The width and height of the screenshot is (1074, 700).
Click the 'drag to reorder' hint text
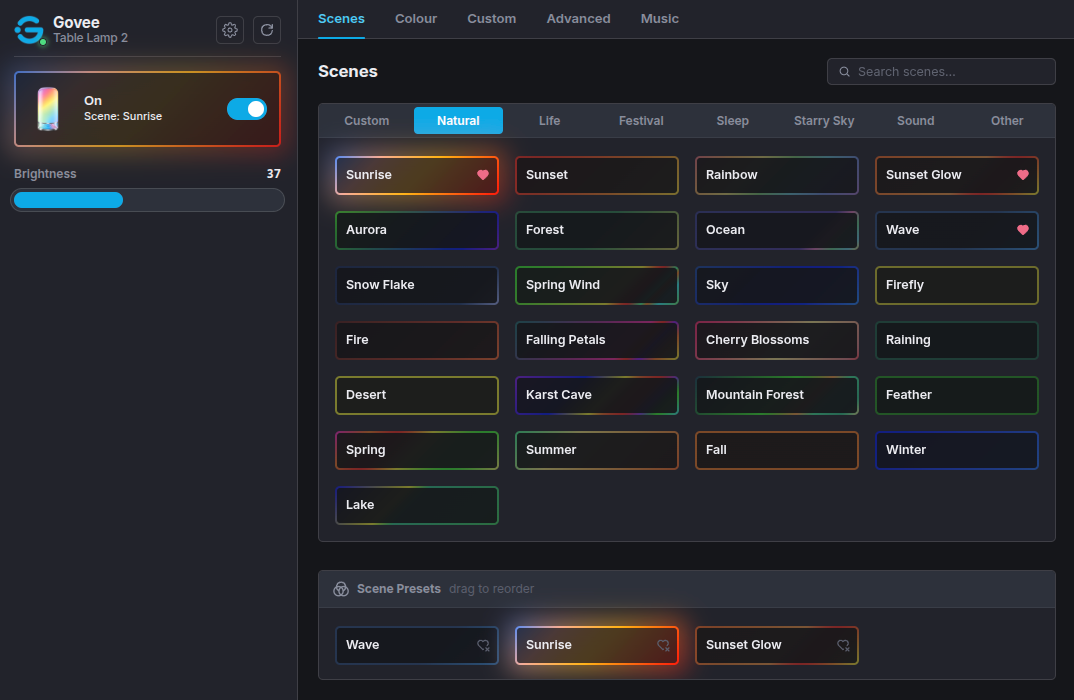pos(491,589)
